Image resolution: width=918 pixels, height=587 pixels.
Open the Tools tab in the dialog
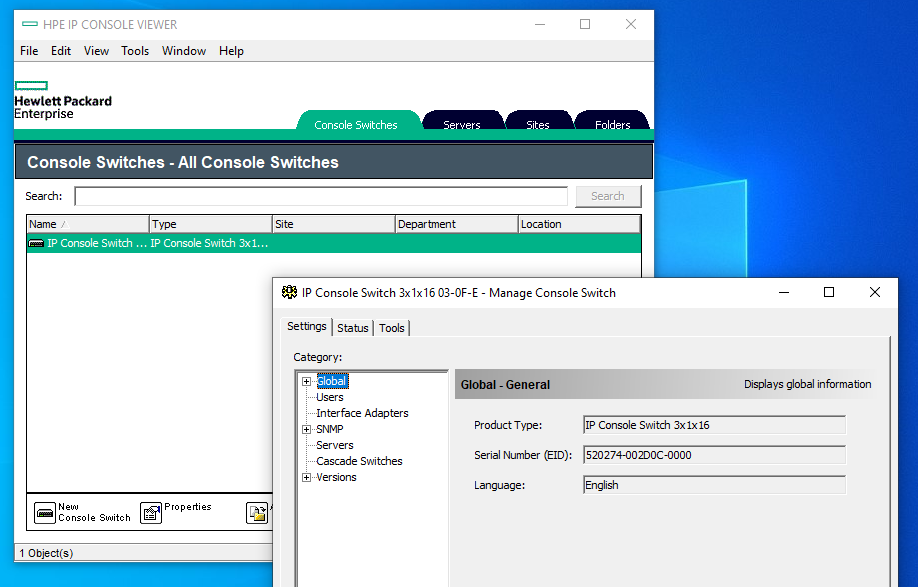coord(392,328)
